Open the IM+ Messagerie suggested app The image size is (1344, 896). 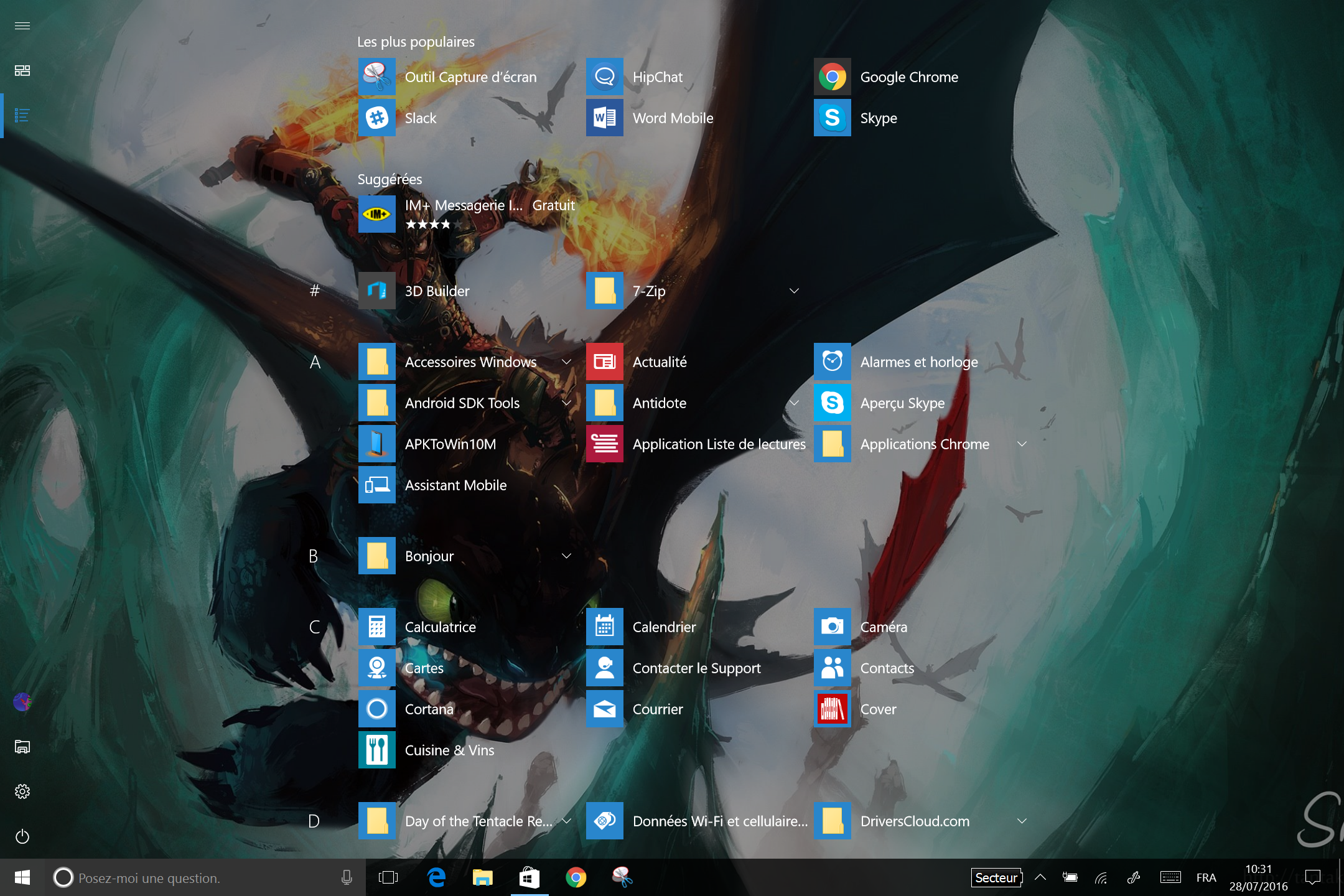376,214
